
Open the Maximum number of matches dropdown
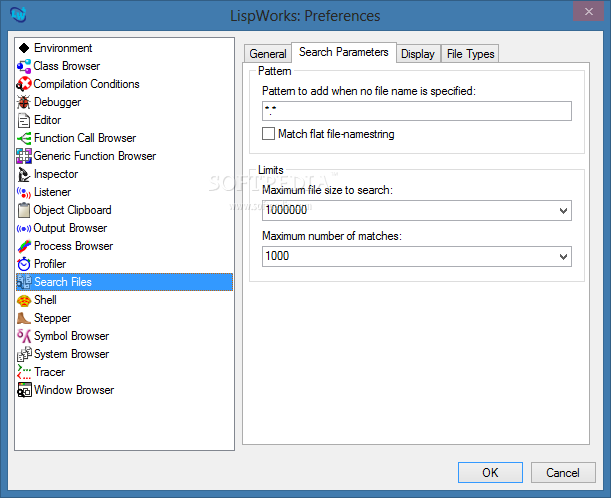[x=563, y=256]
